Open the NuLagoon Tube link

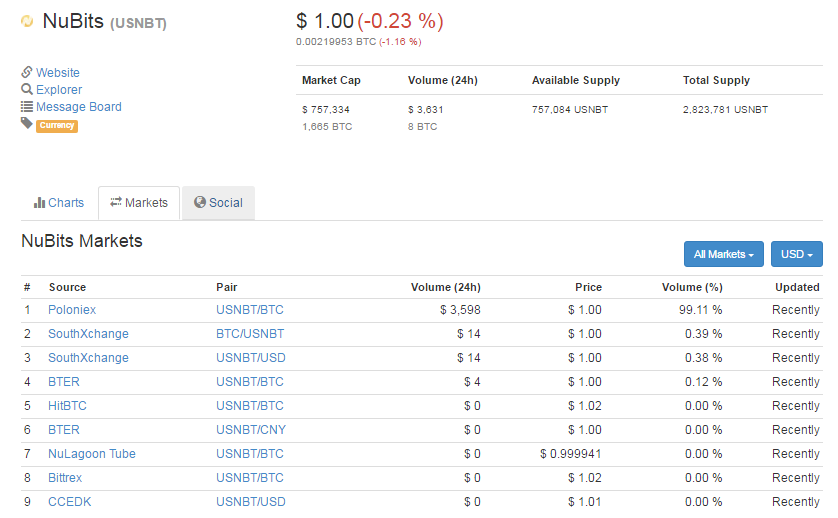92,454
